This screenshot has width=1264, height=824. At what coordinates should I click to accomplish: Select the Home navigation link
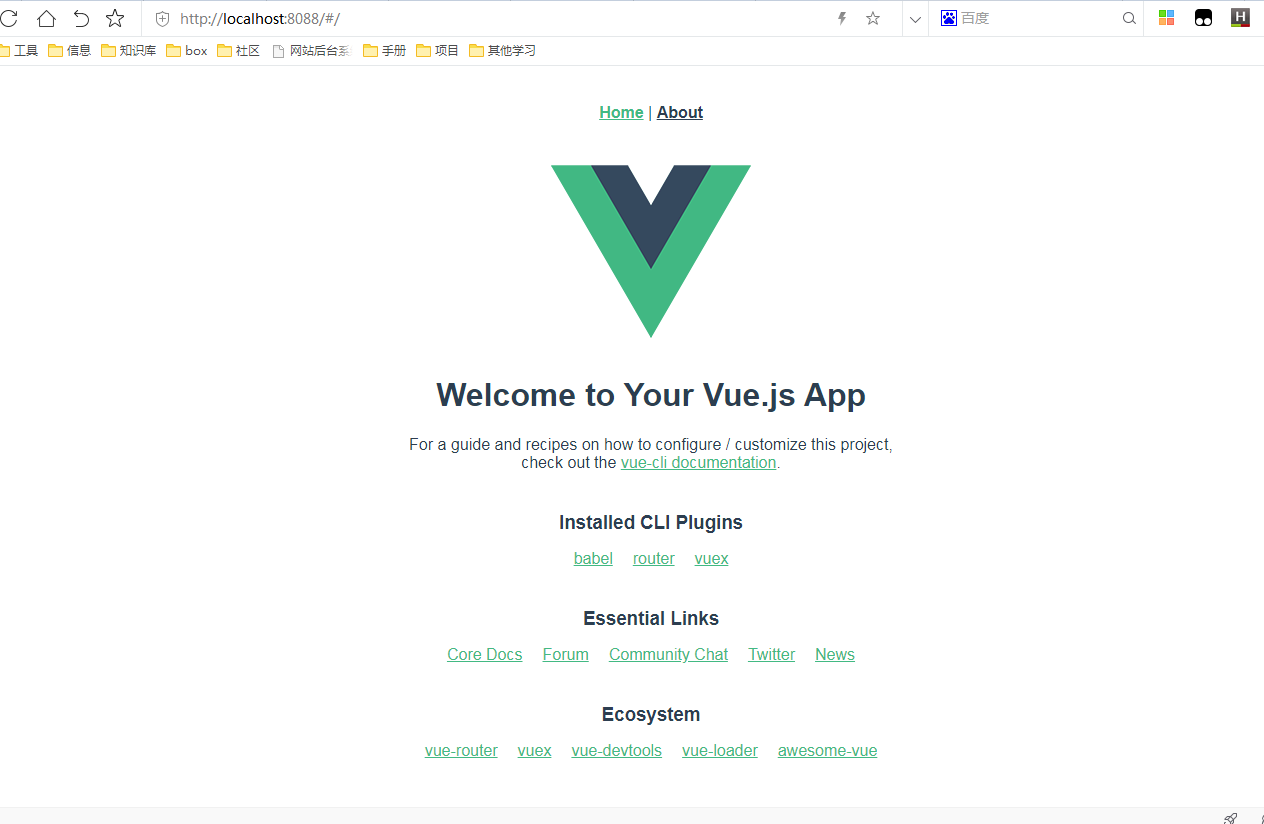click(621, 112)
